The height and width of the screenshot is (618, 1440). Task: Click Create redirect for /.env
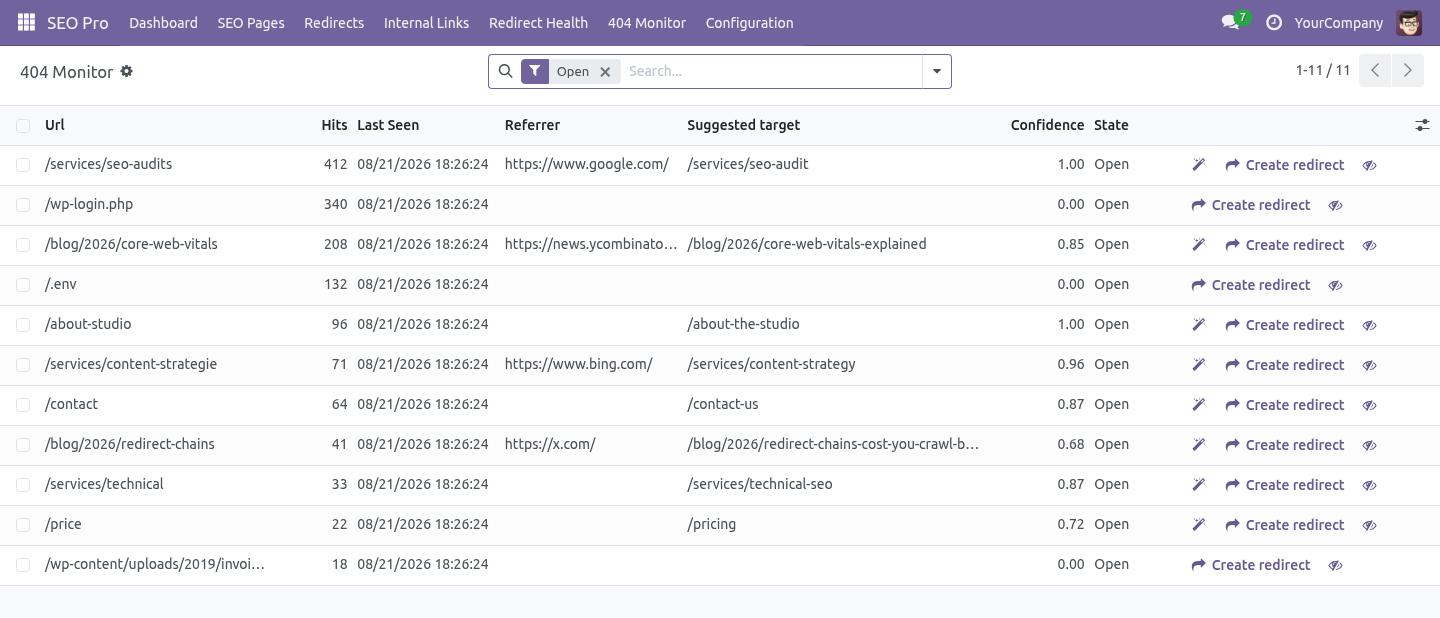coord(1251,285)
